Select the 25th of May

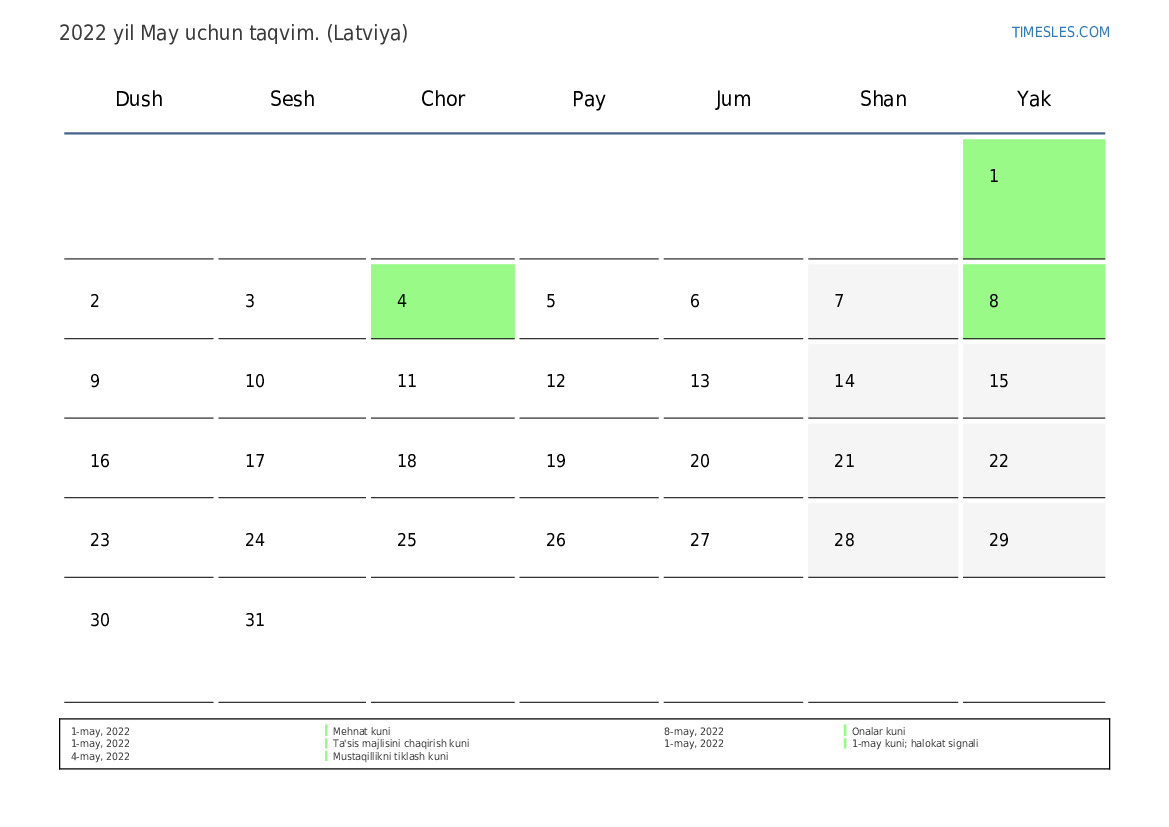click(x=442, y=540)
